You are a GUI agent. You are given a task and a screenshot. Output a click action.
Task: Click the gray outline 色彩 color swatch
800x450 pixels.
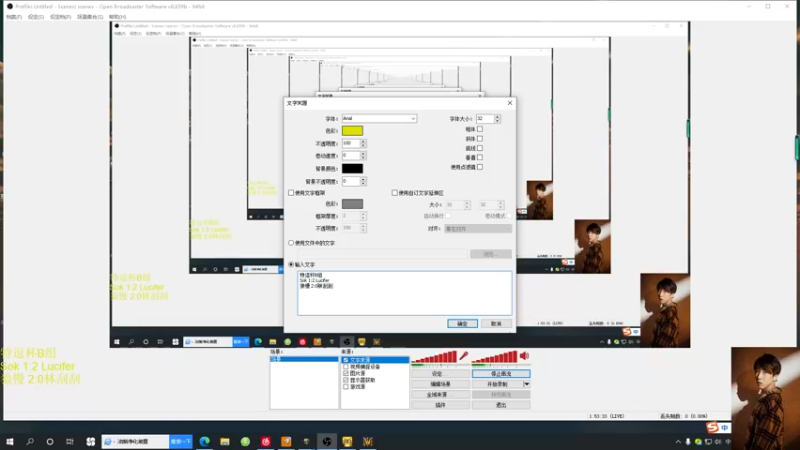click(352, 204)
